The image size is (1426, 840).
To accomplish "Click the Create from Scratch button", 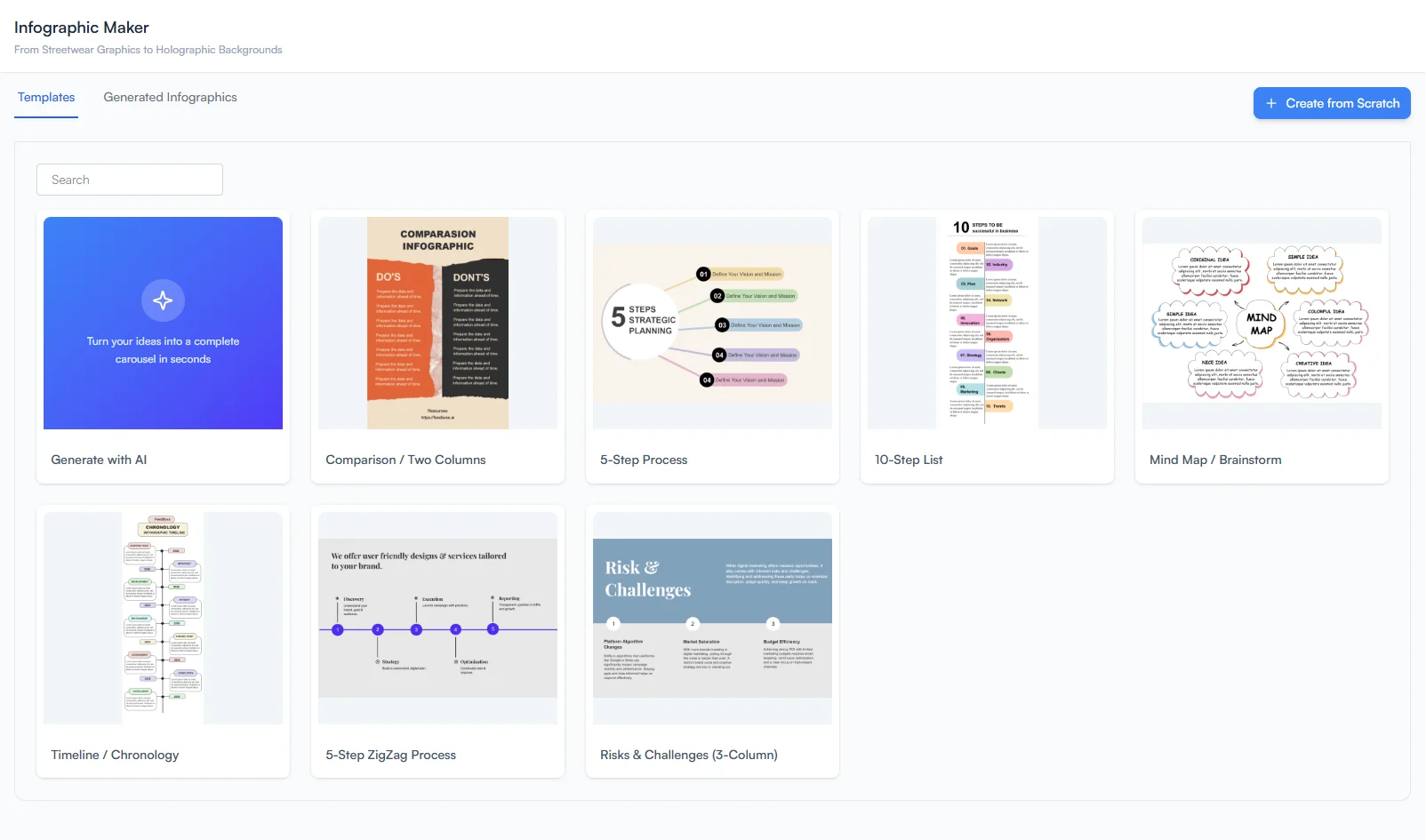I will click(1332, 103).
